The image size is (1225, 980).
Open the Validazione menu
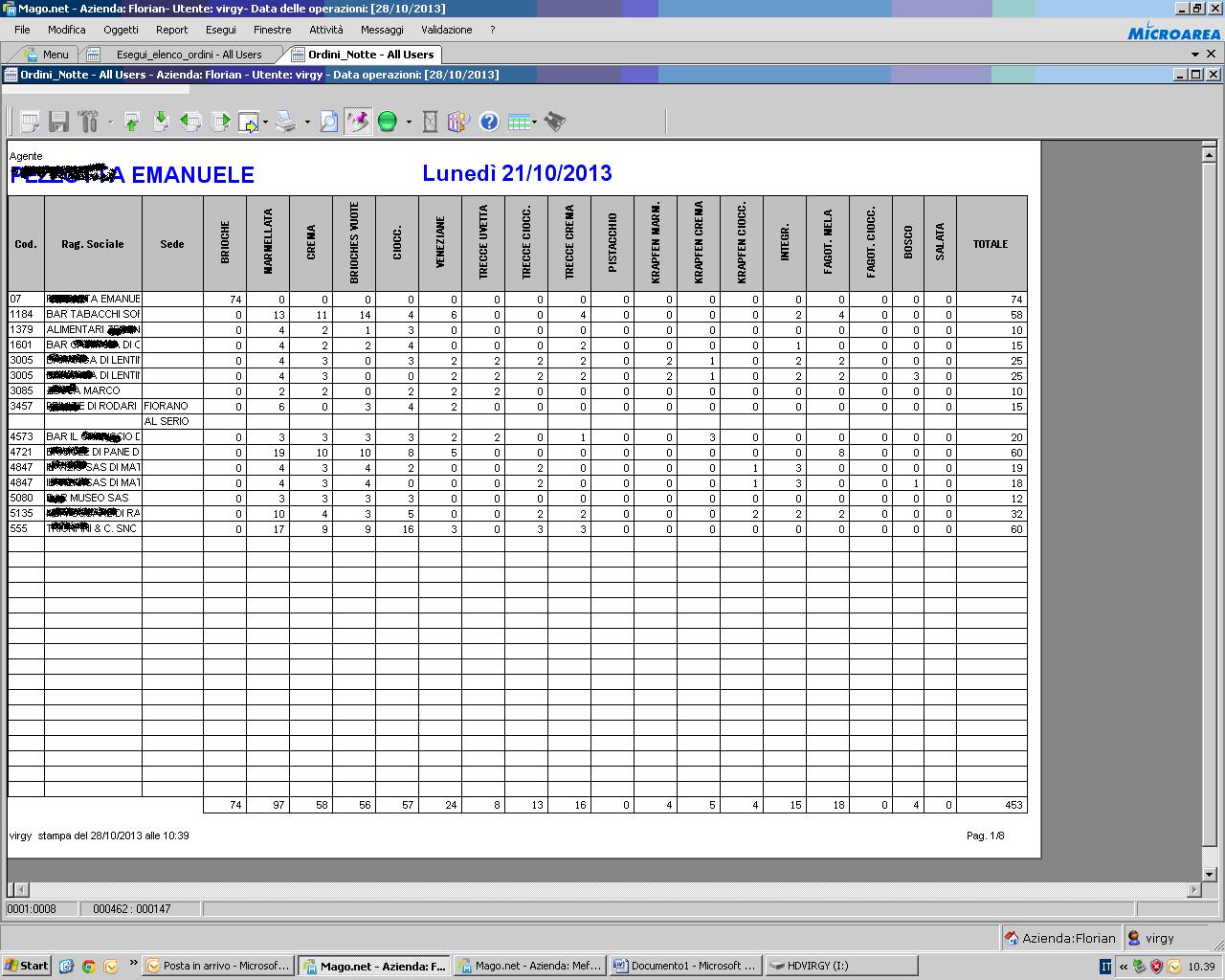(446, 30)
